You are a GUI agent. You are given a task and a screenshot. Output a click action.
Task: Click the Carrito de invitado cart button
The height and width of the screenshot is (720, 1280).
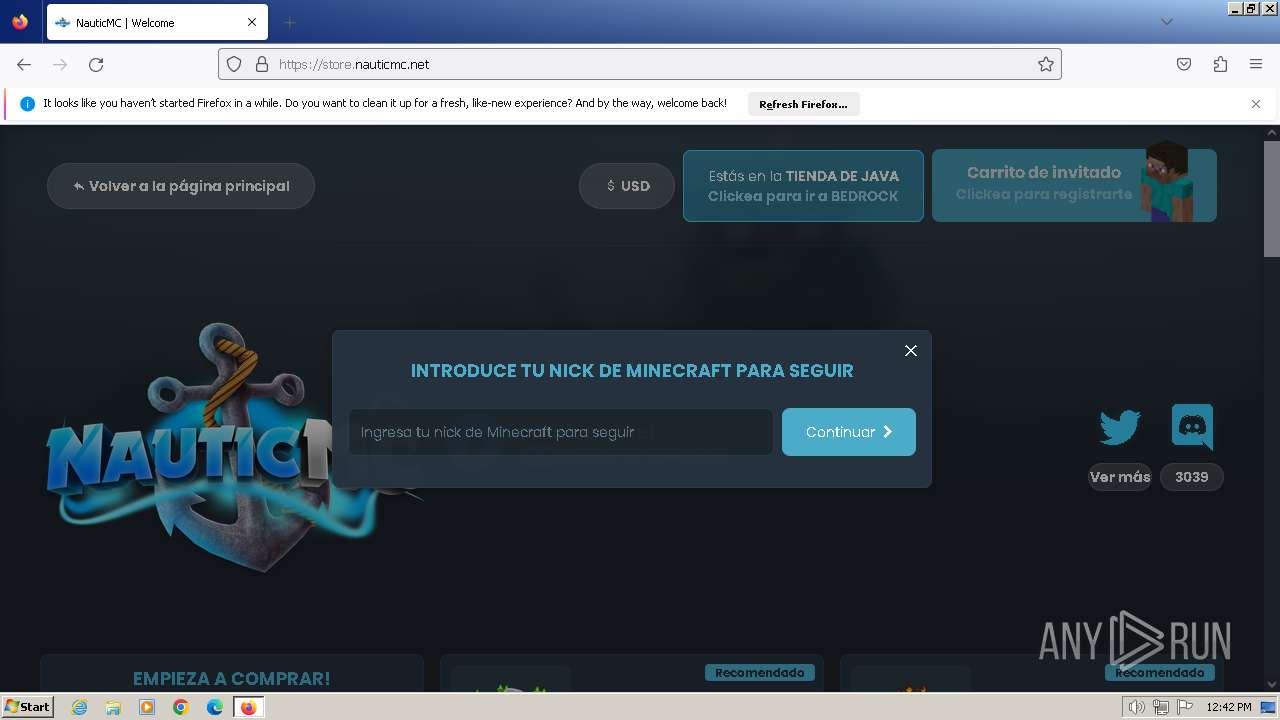coord(1074,185)
